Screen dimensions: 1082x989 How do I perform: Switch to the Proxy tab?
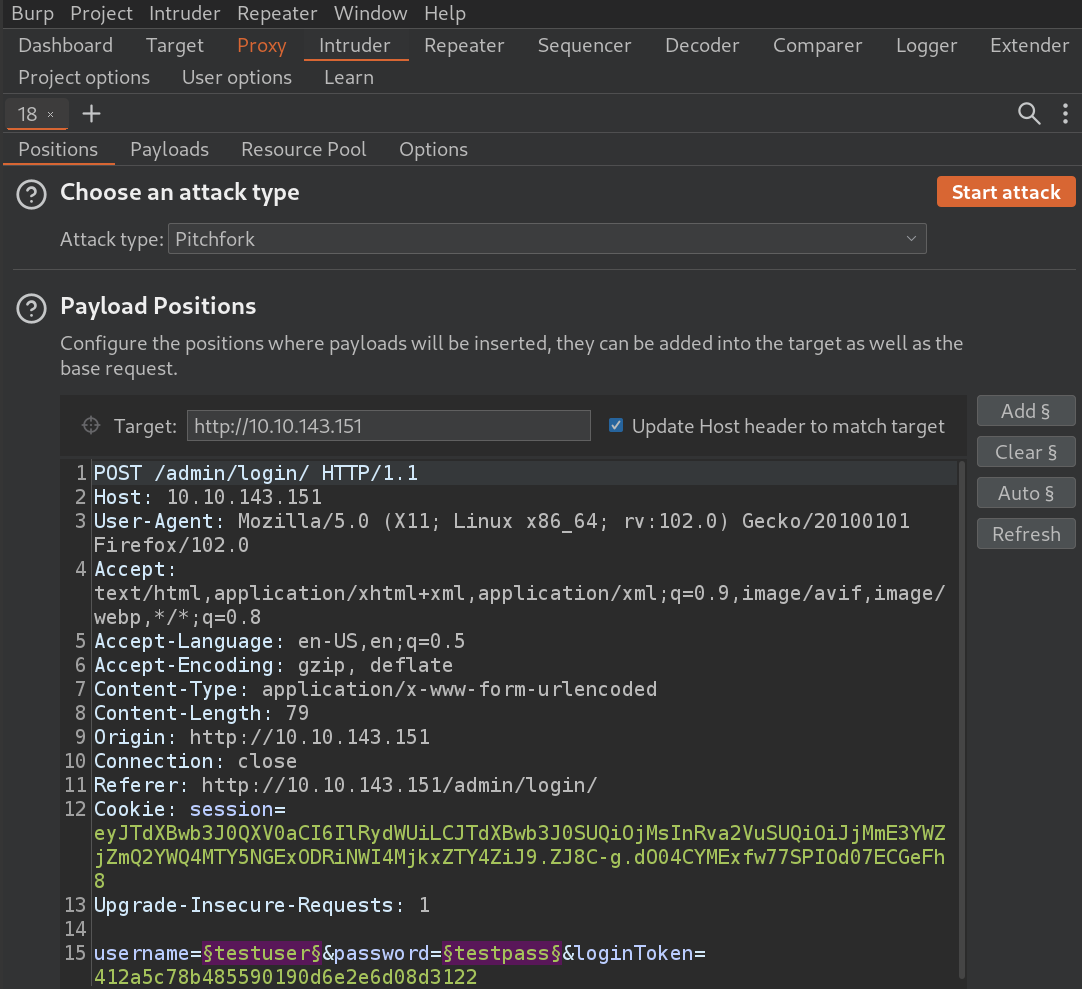(x=262, y=46)
